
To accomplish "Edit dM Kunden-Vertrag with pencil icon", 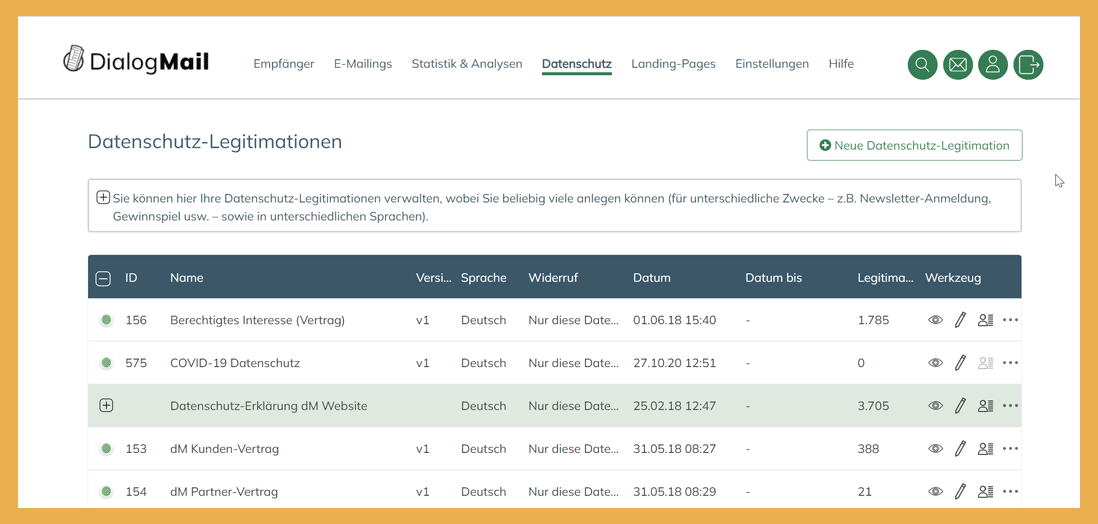I will [x=960, y=448].
